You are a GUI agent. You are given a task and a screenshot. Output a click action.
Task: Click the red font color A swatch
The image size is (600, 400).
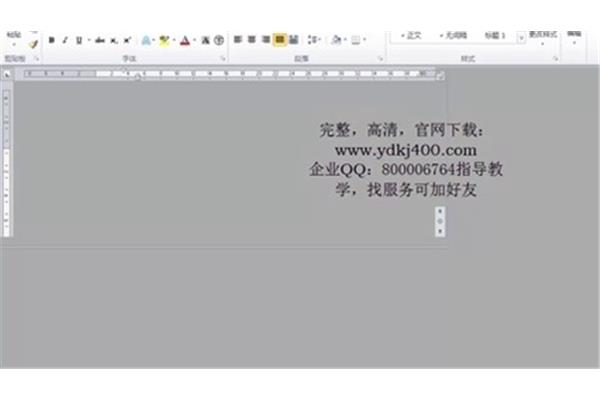point(185,40)
